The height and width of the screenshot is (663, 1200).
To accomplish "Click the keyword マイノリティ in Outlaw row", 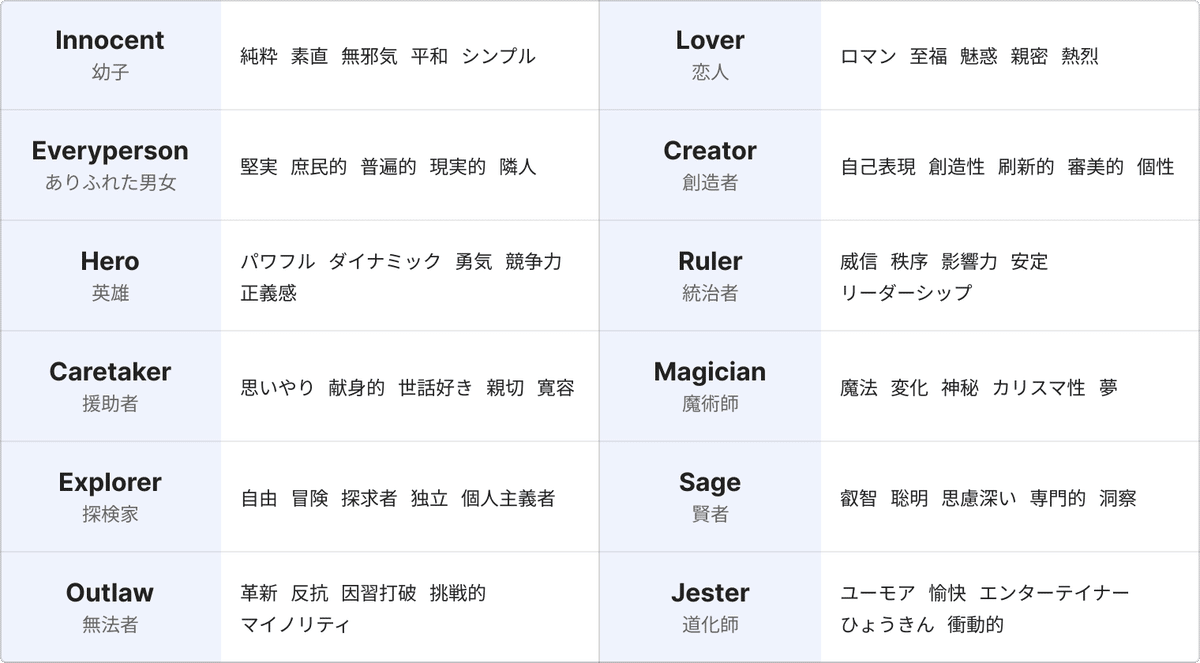I will 296,625.
